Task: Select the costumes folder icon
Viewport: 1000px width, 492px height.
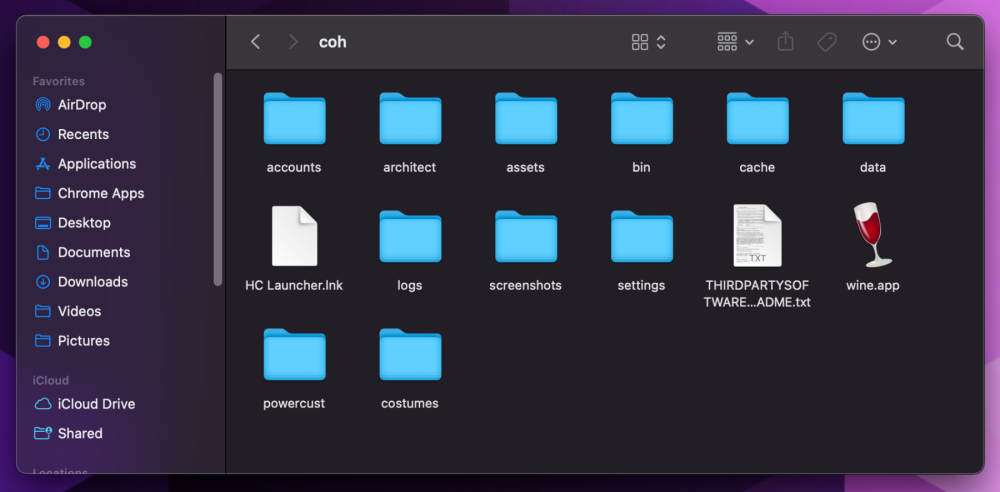Action: [410, 355]
